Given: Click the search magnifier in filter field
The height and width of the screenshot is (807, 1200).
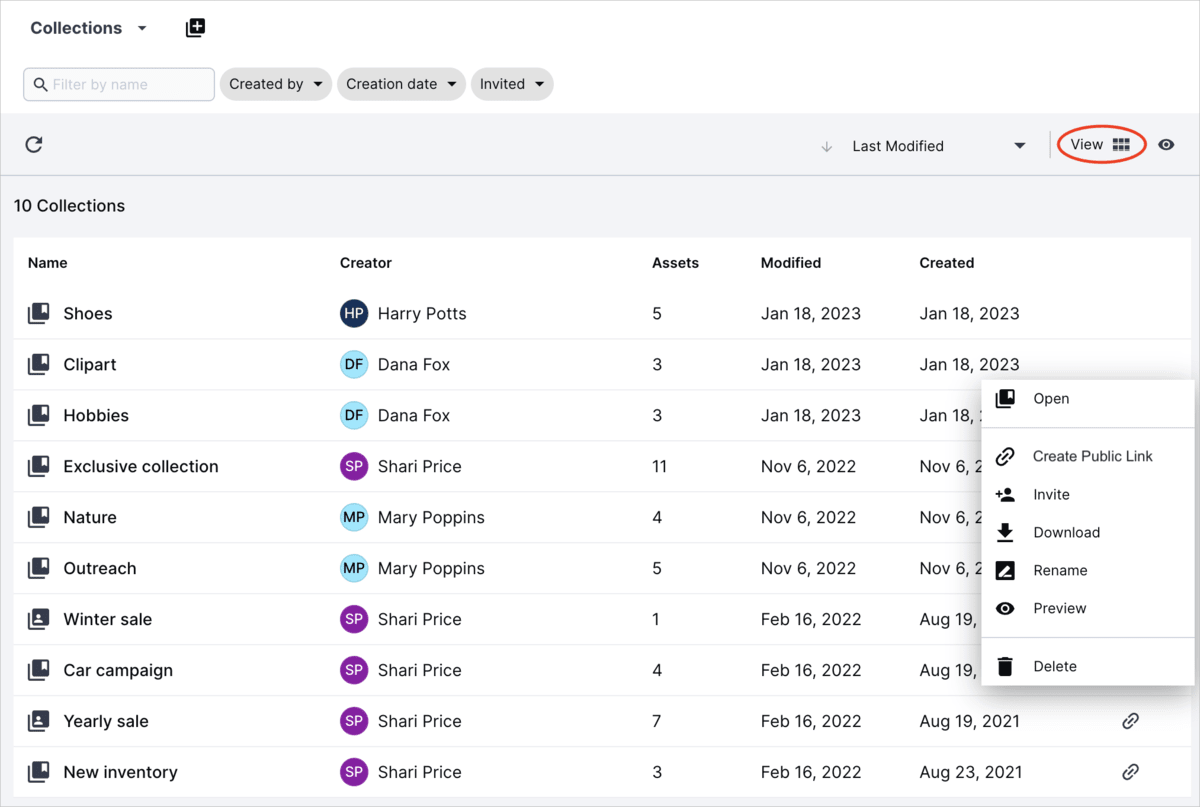Looking at the screenshot, I should [39, 84].
